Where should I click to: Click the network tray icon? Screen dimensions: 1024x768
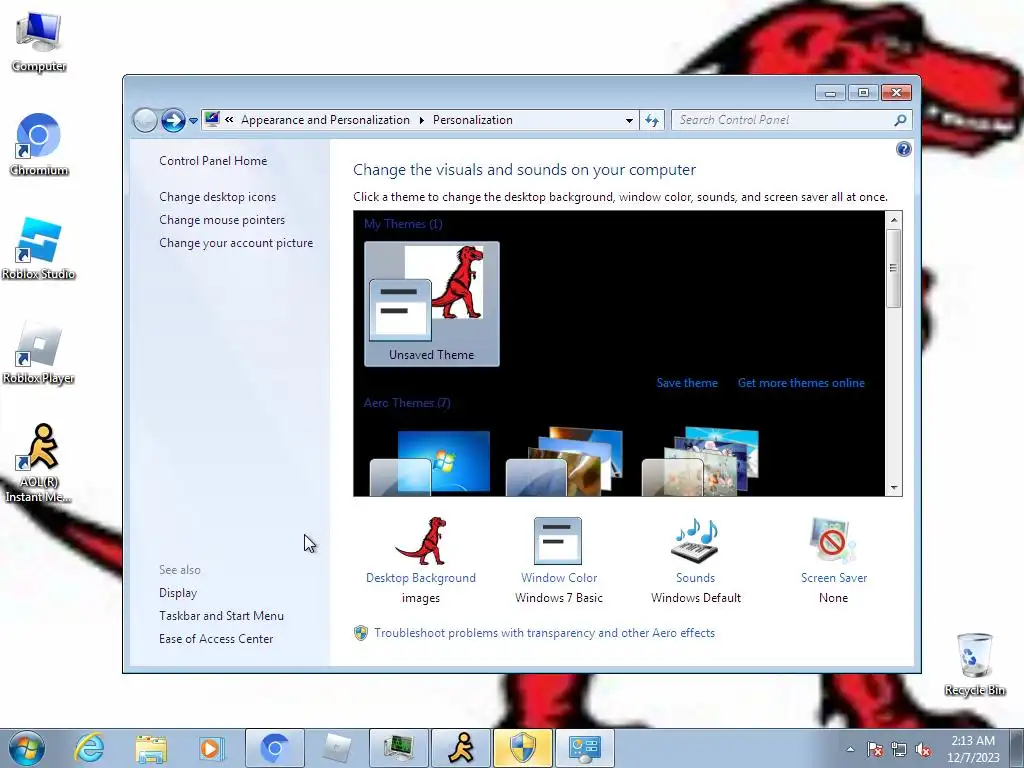pos(899,749)
